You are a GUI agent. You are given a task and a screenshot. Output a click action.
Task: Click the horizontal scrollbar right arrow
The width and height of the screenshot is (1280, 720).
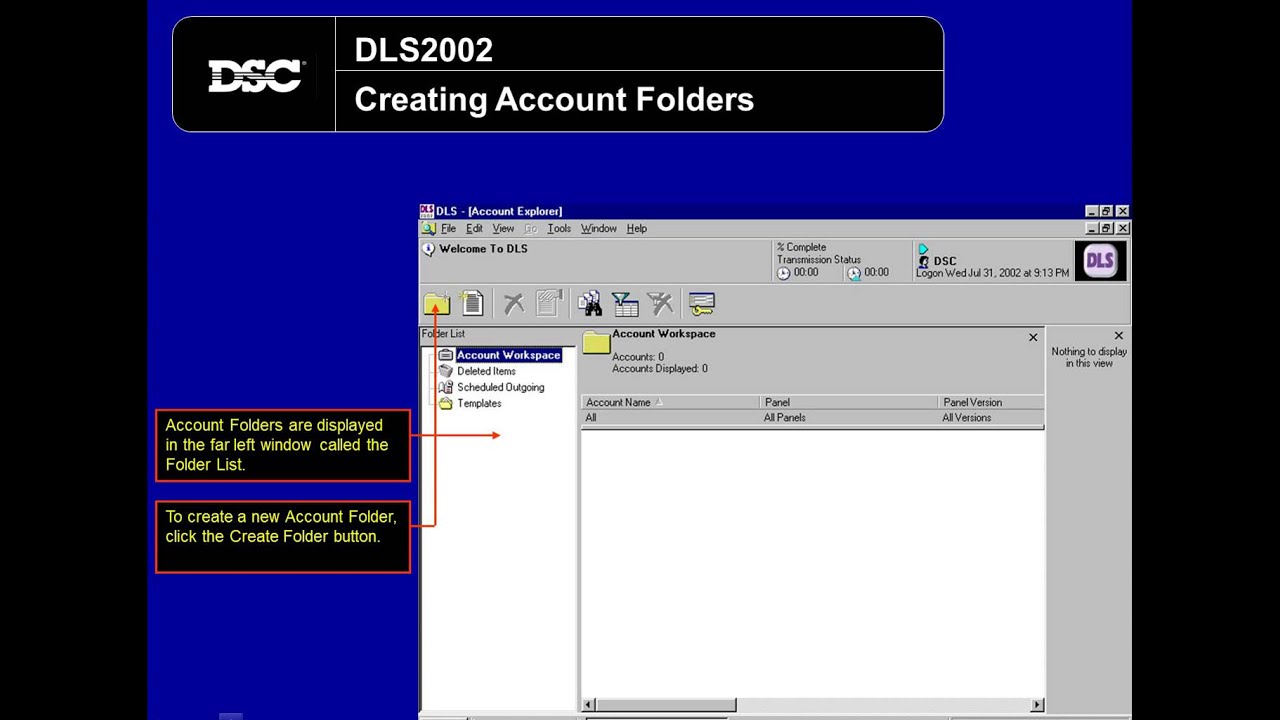pyautogui.click(x=1037, y=705)
